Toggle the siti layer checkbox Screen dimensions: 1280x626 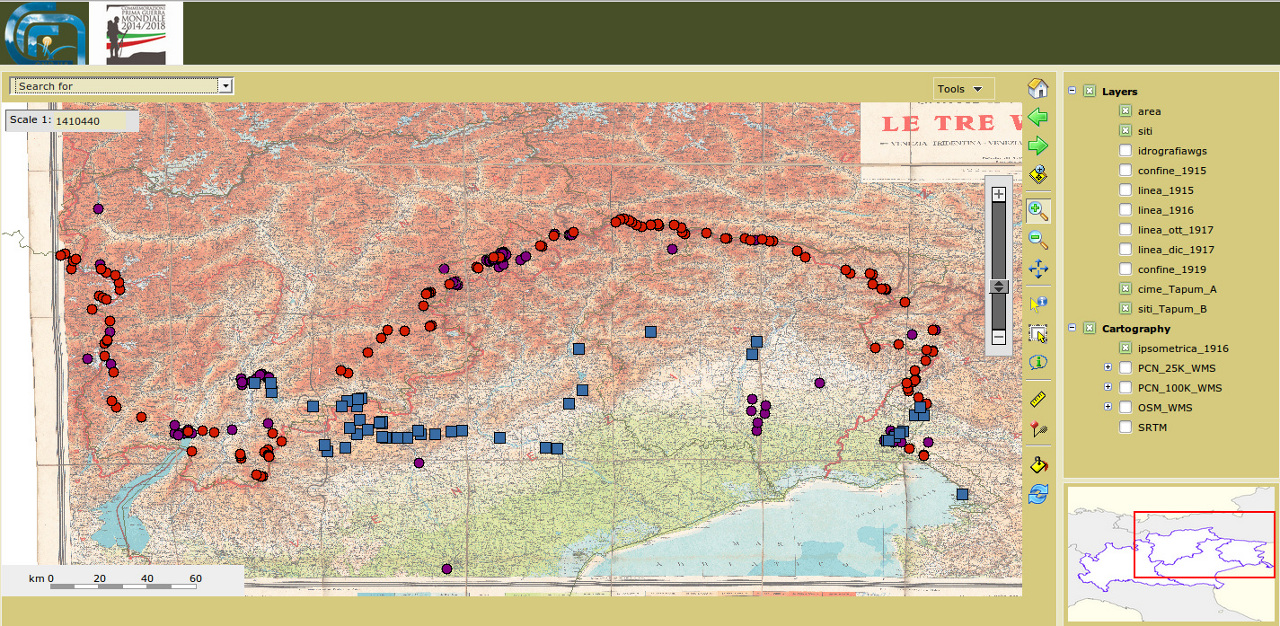tap(1125, 131)
